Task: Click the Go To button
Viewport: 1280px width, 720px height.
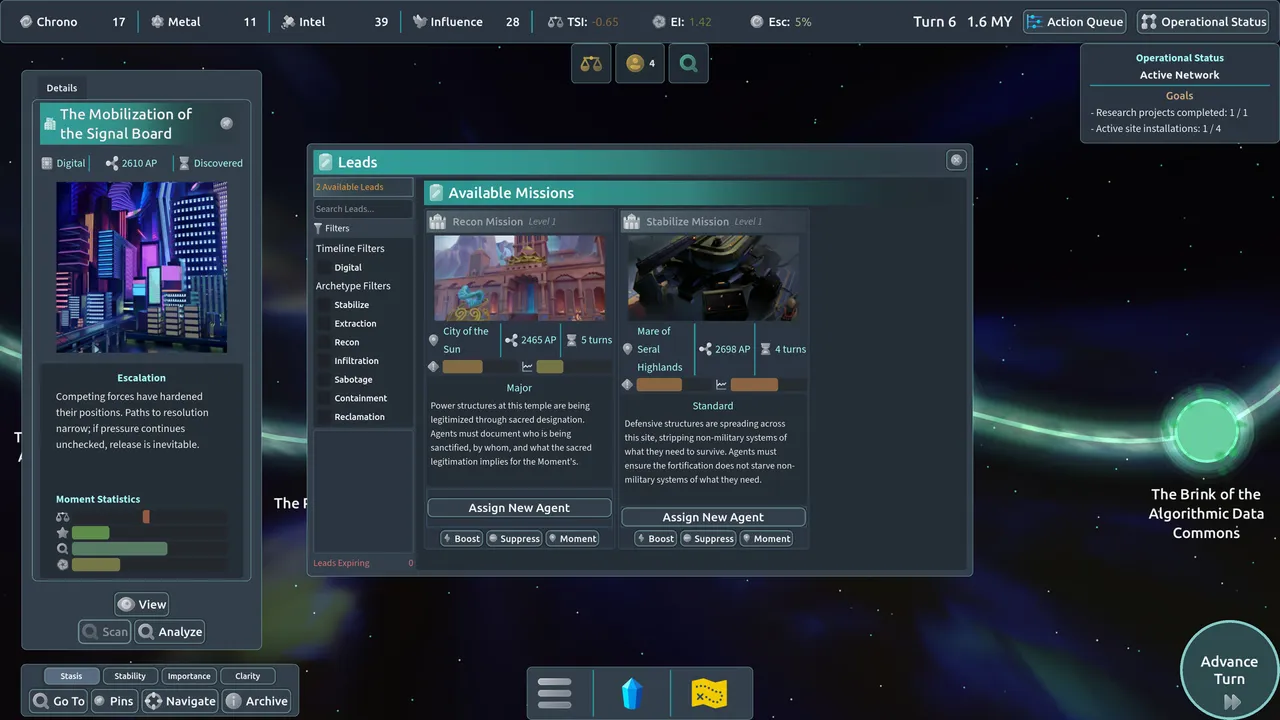Action: (x=58, y=701)
